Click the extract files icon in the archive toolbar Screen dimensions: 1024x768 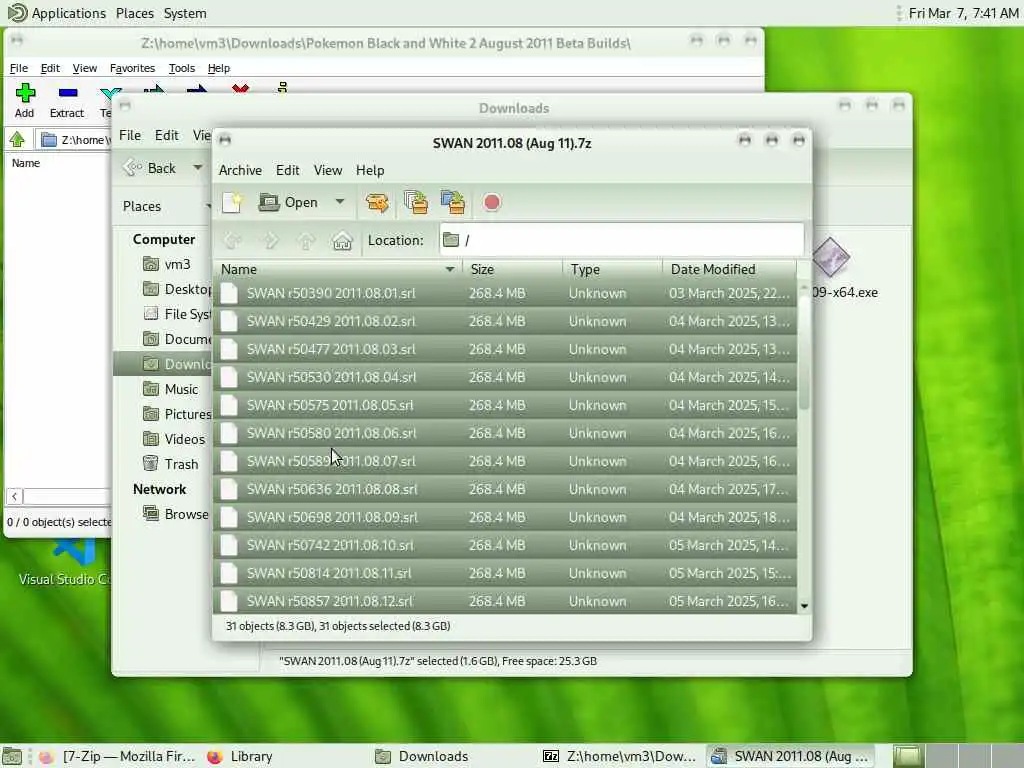click(x=377, y=202)
